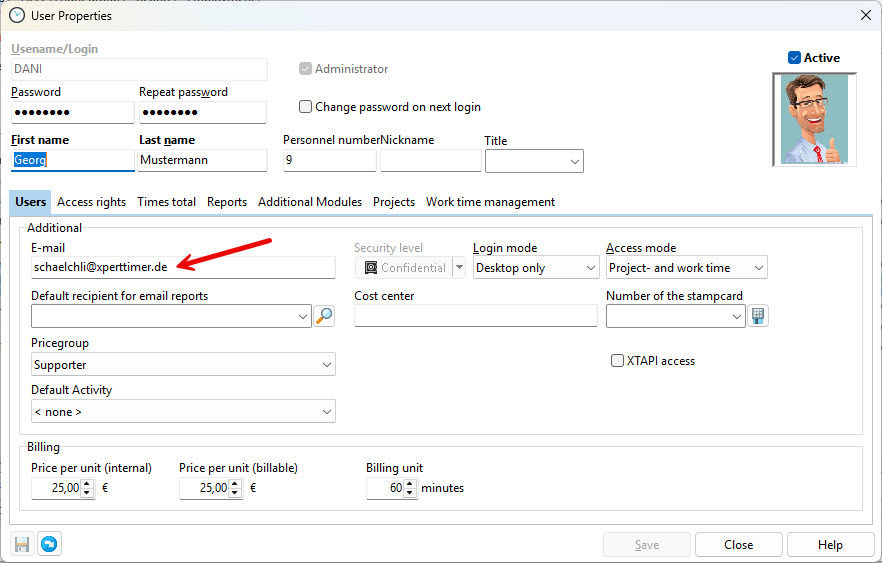The width and height of the screenshot is (882, 563).
Task: Increase the billing unit minutes spinner
Action: (410, 483)
